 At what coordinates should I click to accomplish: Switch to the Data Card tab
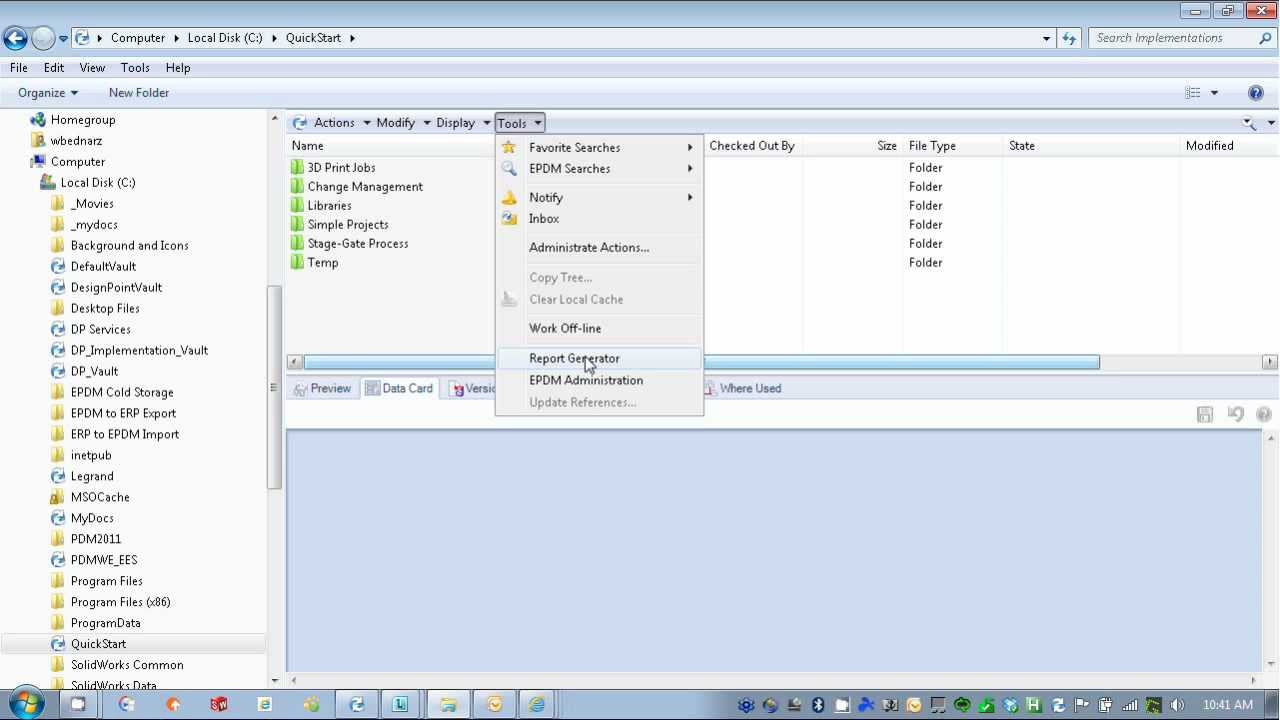pyautogui.click(x=399, y=388)
